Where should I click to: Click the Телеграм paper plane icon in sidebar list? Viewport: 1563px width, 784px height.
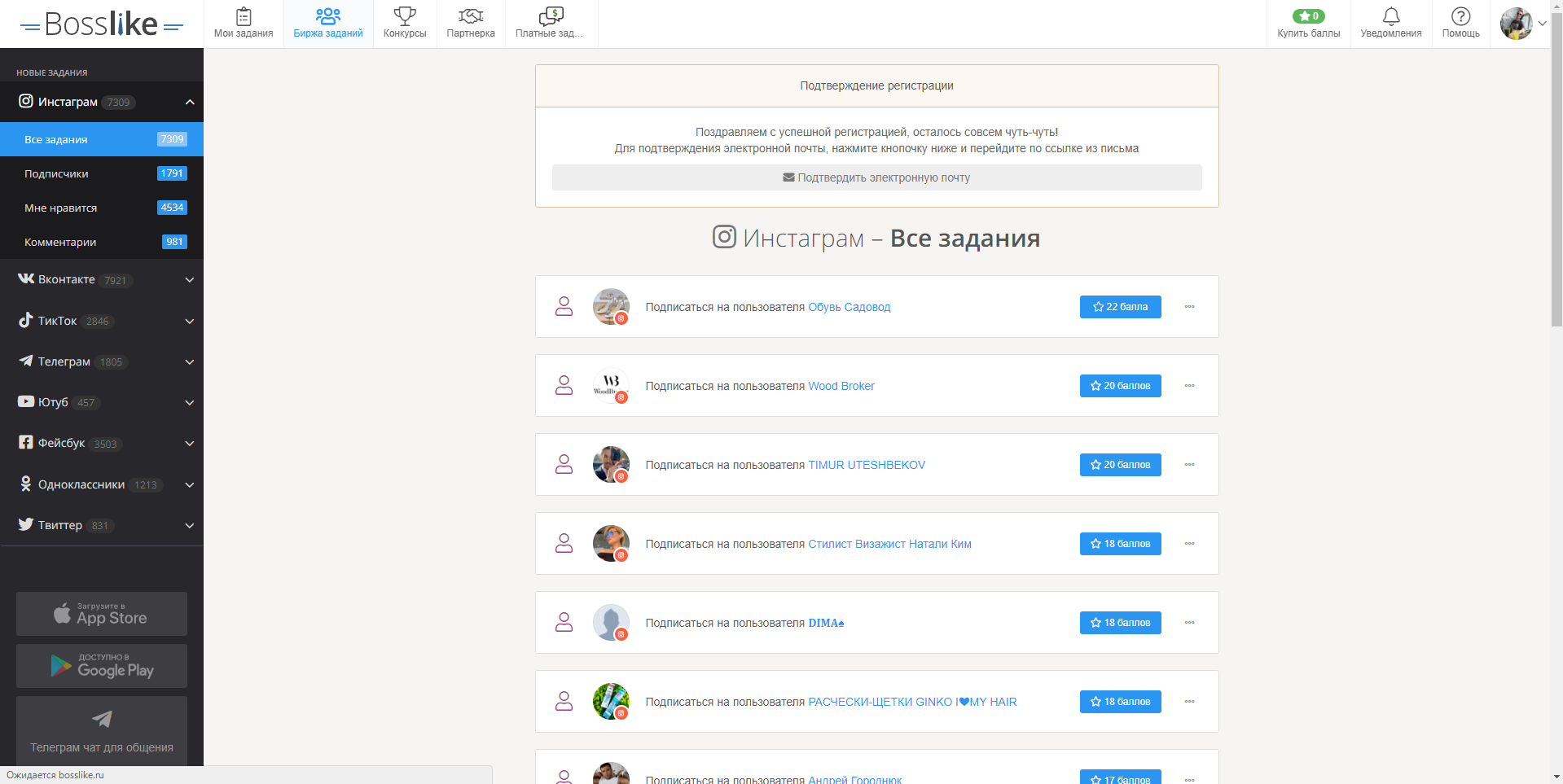26,361
